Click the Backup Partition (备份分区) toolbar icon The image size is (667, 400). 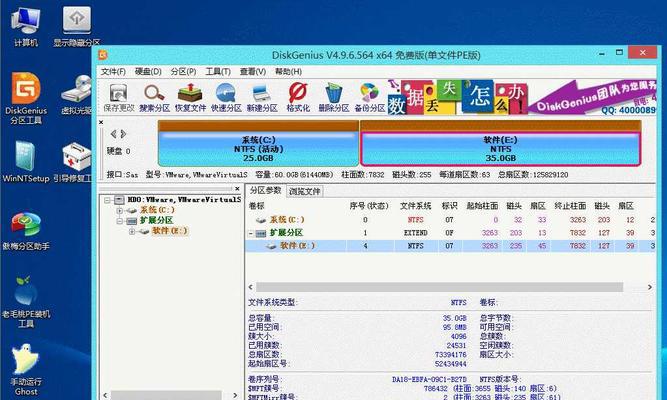[370, 98]
